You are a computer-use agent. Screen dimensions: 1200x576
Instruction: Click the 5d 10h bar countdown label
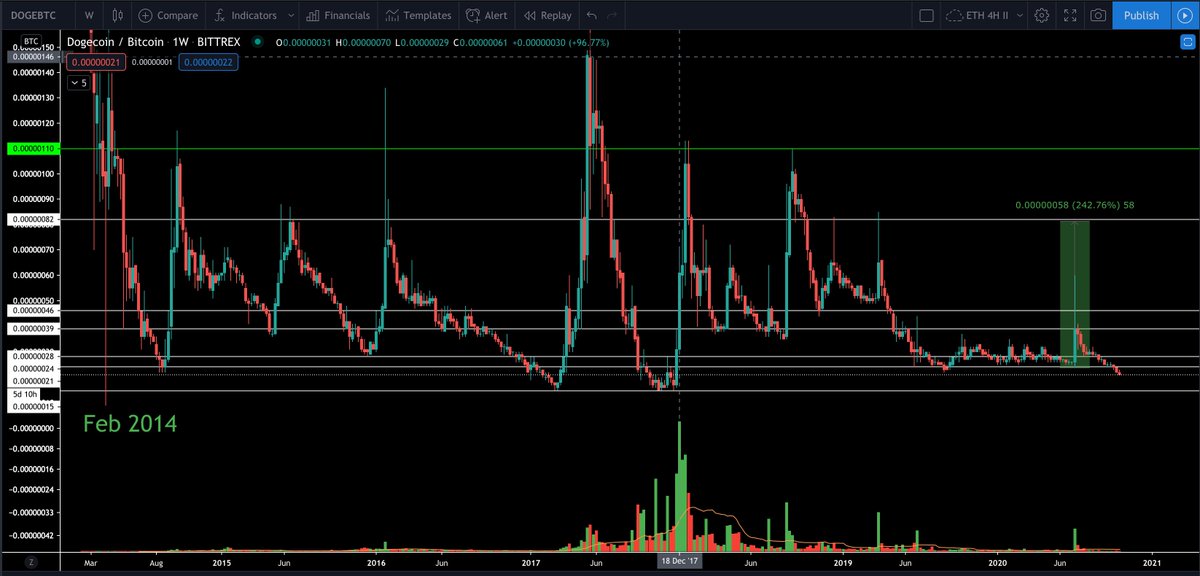26,395
